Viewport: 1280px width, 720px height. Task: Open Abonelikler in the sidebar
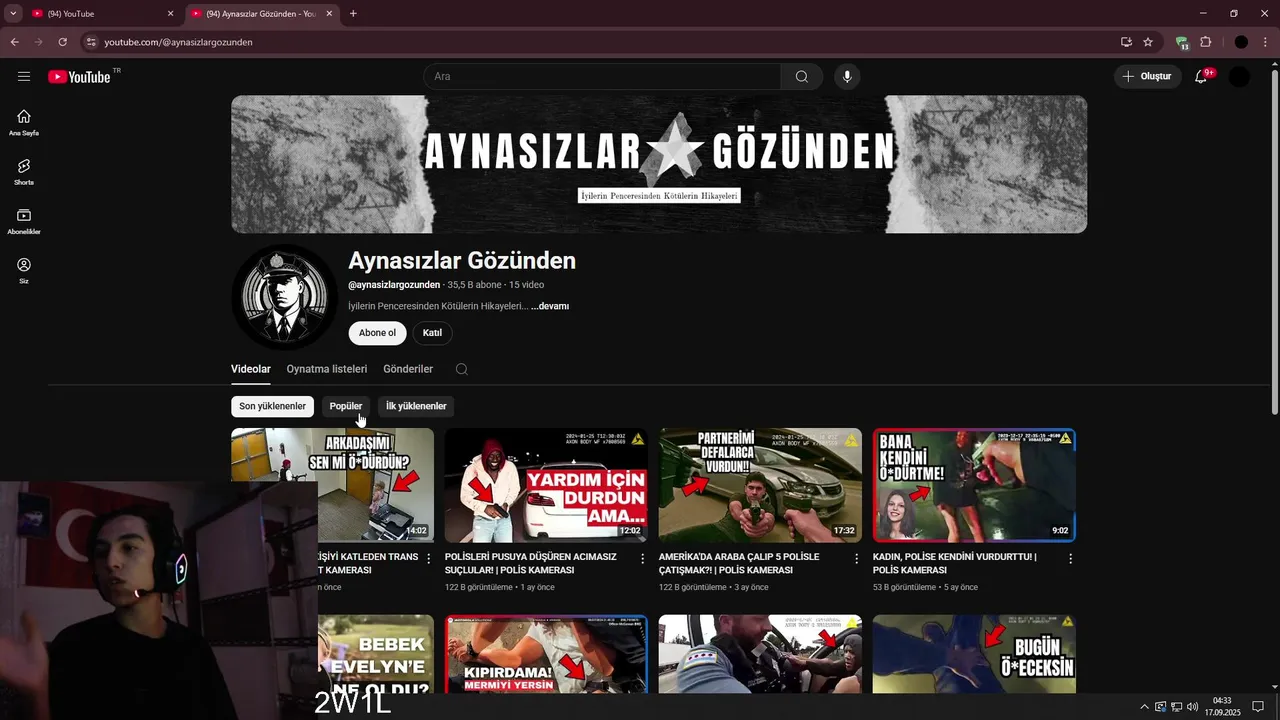point(24,221)
